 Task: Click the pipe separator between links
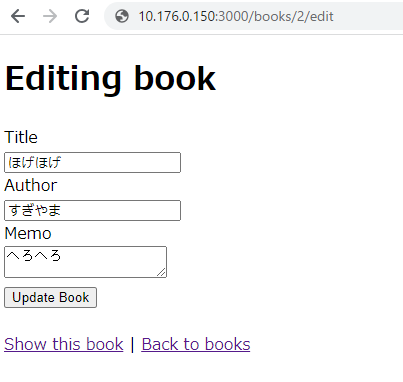[132, 344]
